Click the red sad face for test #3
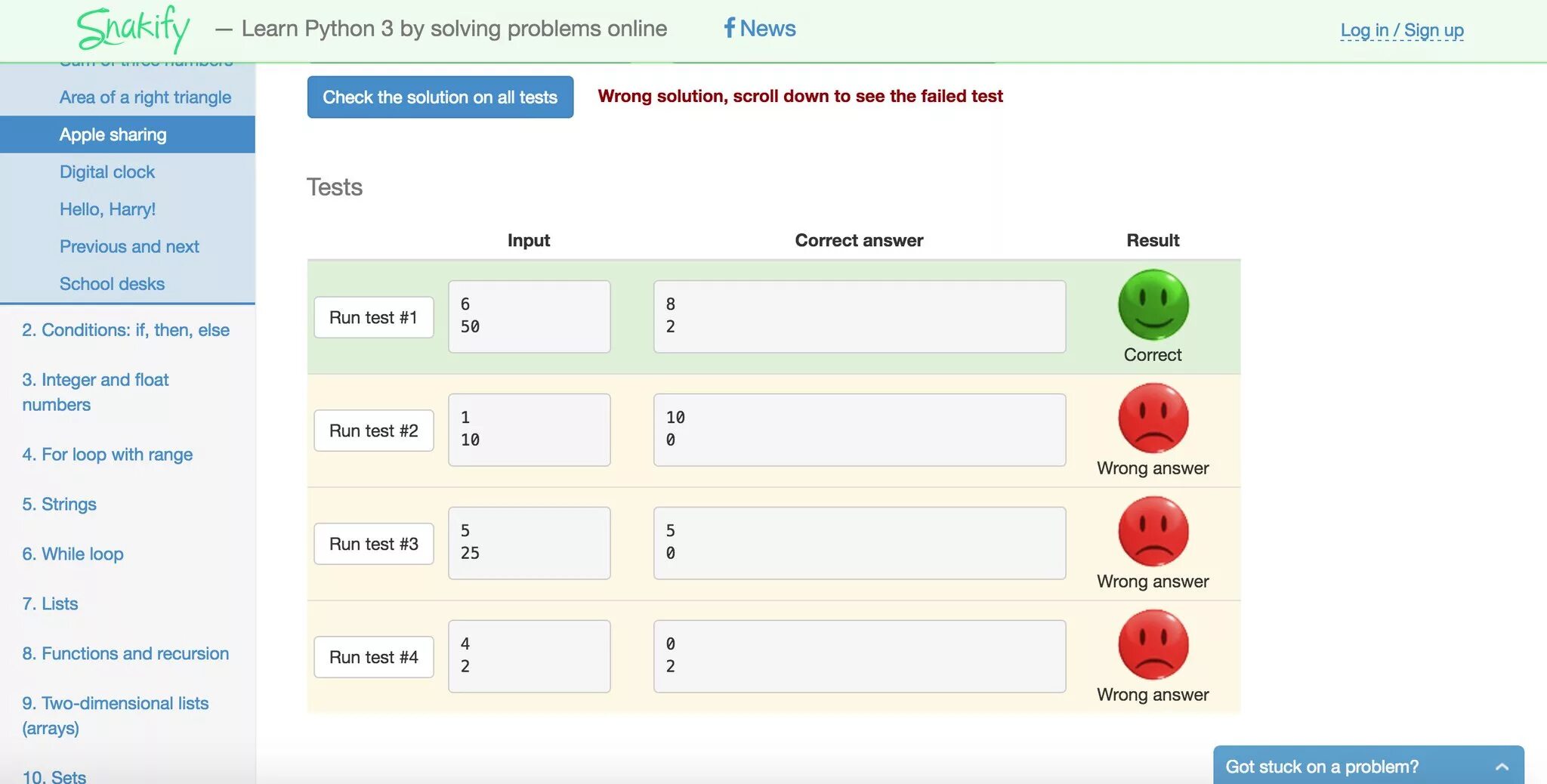Viewport: 1547px width, 784px height. pos(1153,531)
